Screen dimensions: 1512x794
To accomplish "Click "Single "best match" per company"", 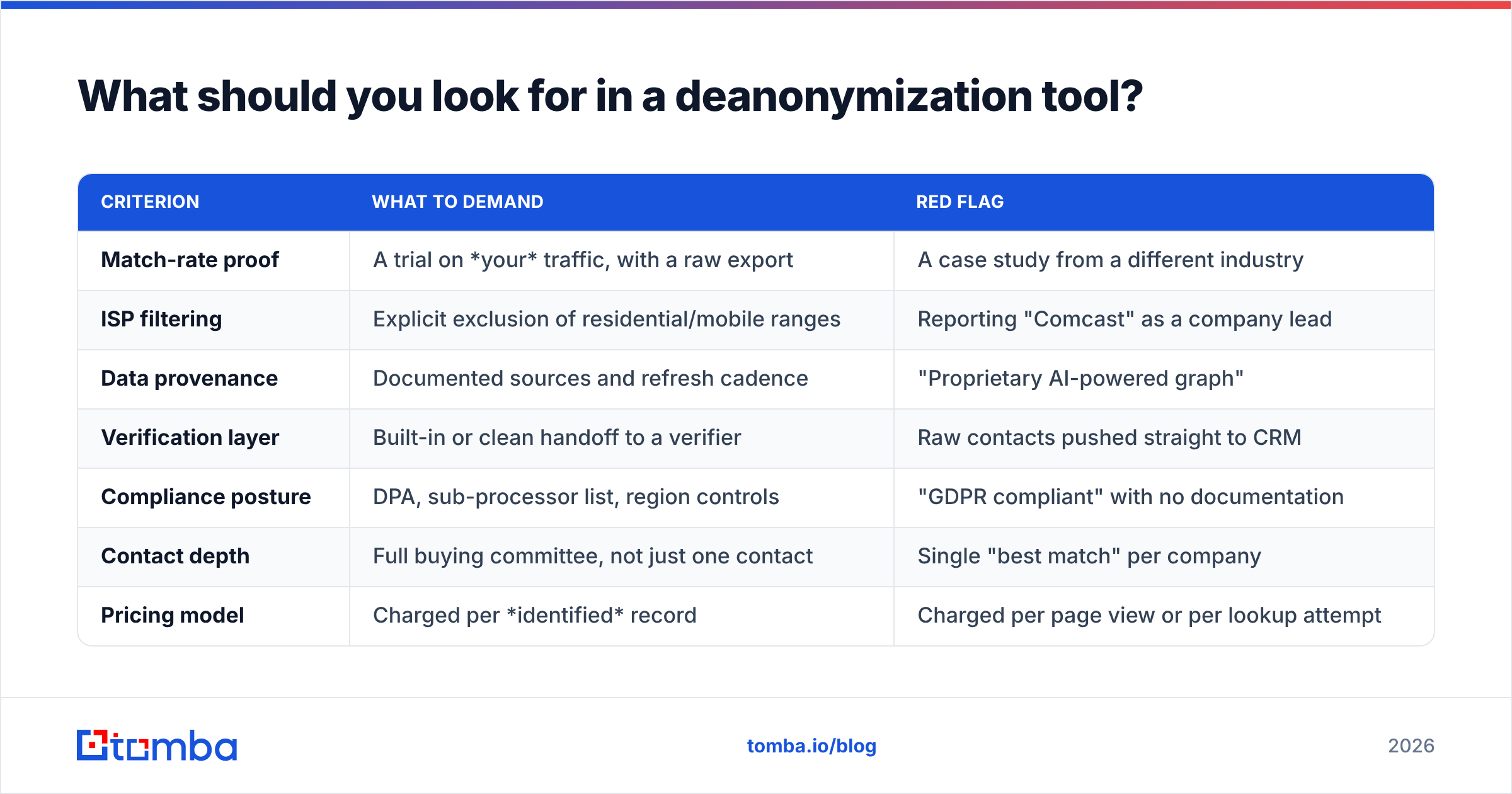I will [1089, 556].
